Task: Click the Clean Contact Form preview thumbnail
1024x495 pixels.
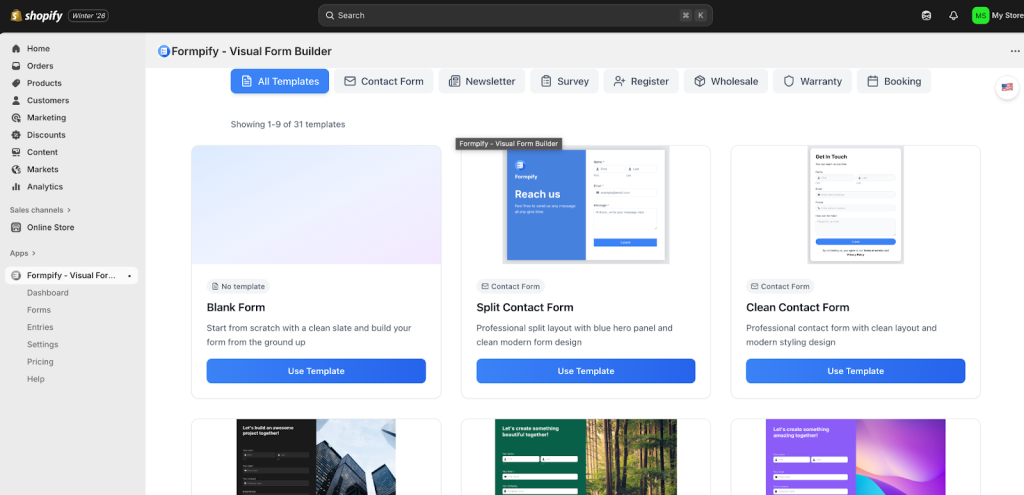Action: (x=855, y=205)
